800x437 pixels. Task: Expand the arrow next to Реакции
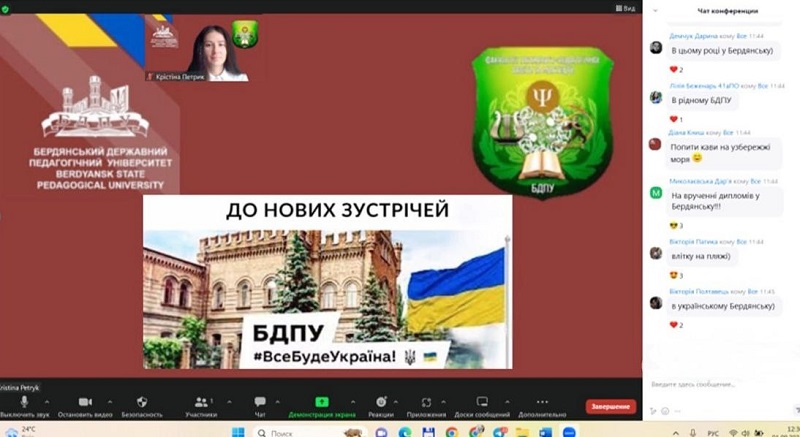[x=396, y=402]
